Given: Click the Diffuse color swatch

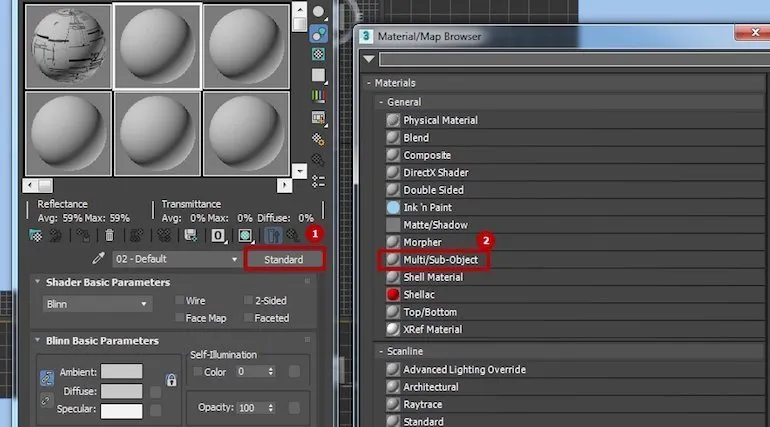Looking at the screenshot, I should [121, 391].
